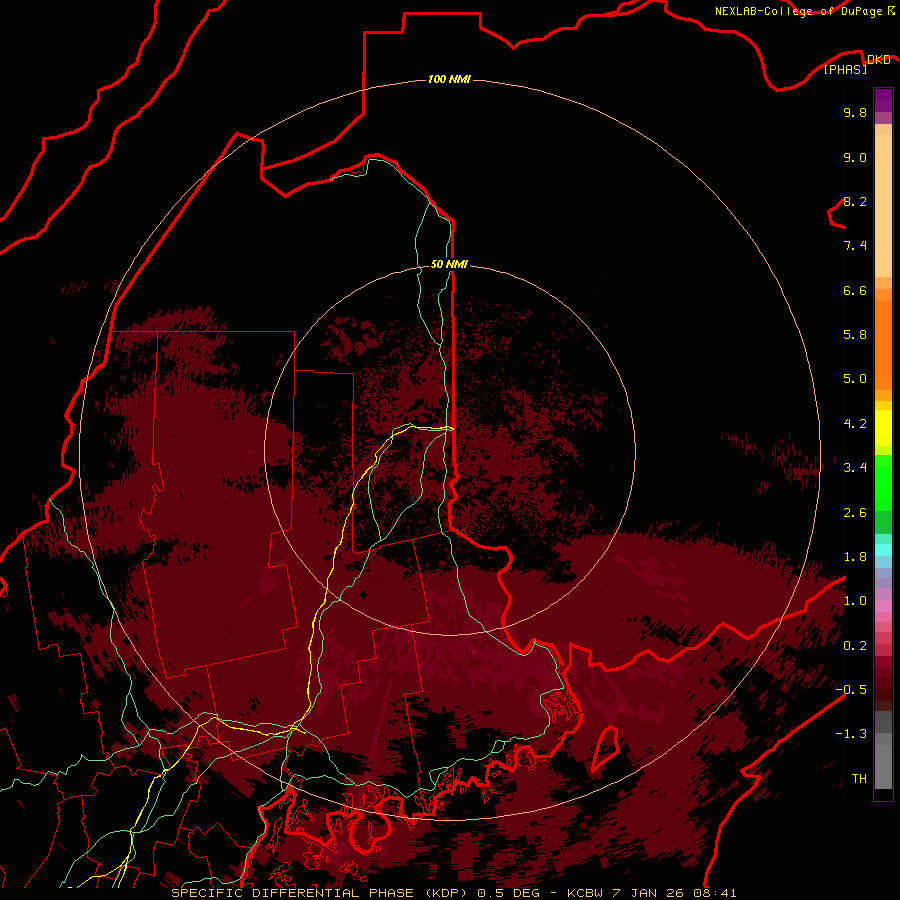Click the 6.6 value on color scale
The width and height of the screenshot is (900, 900).
[855, 290]
